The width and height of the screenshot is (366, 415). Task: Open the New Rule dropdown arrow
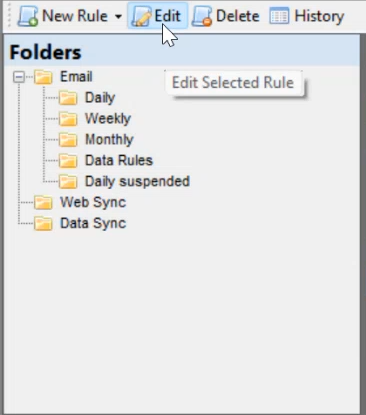(118, 16)
